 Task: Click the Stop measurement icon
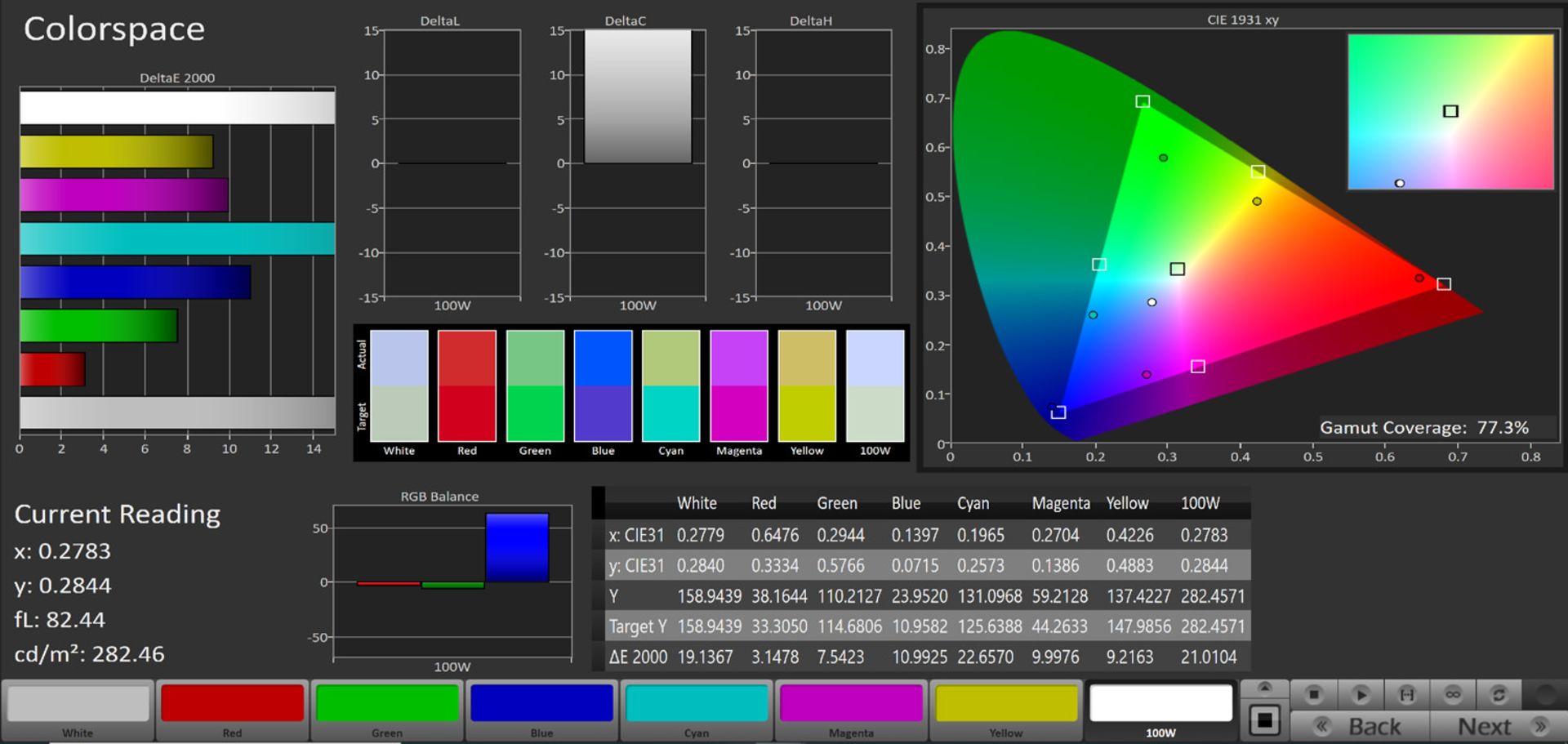pyautogui.click(x=1313, y=694)
